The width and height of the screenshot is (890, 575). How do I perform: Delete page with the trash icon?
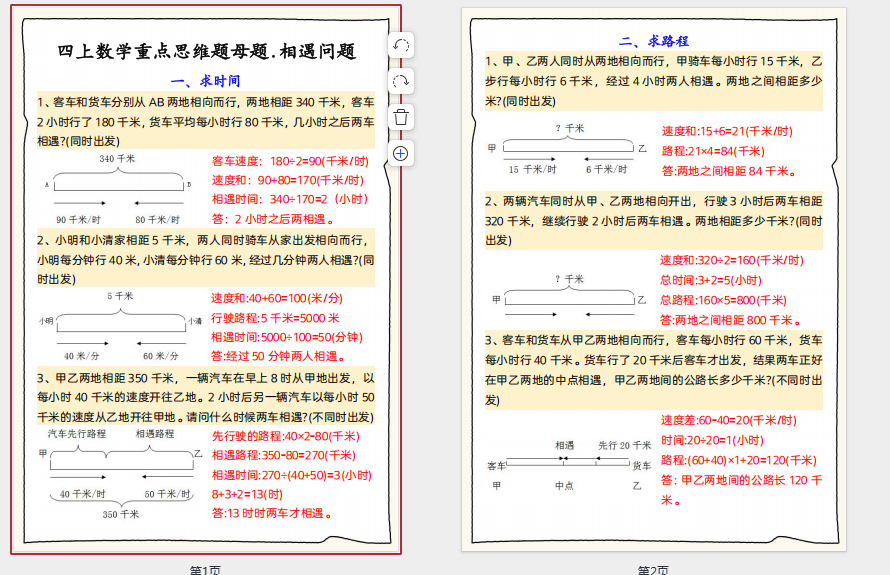point(400,117)
